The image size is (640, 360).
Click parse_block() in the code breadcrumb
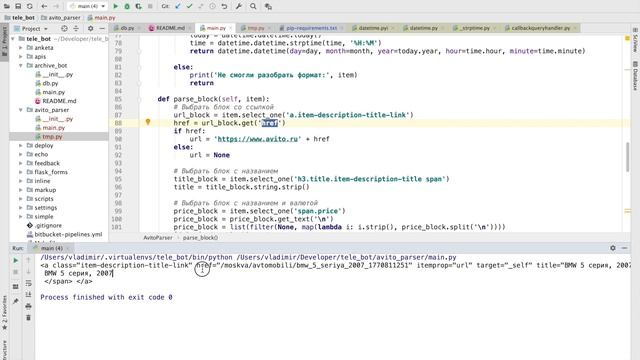coord(200,238)
